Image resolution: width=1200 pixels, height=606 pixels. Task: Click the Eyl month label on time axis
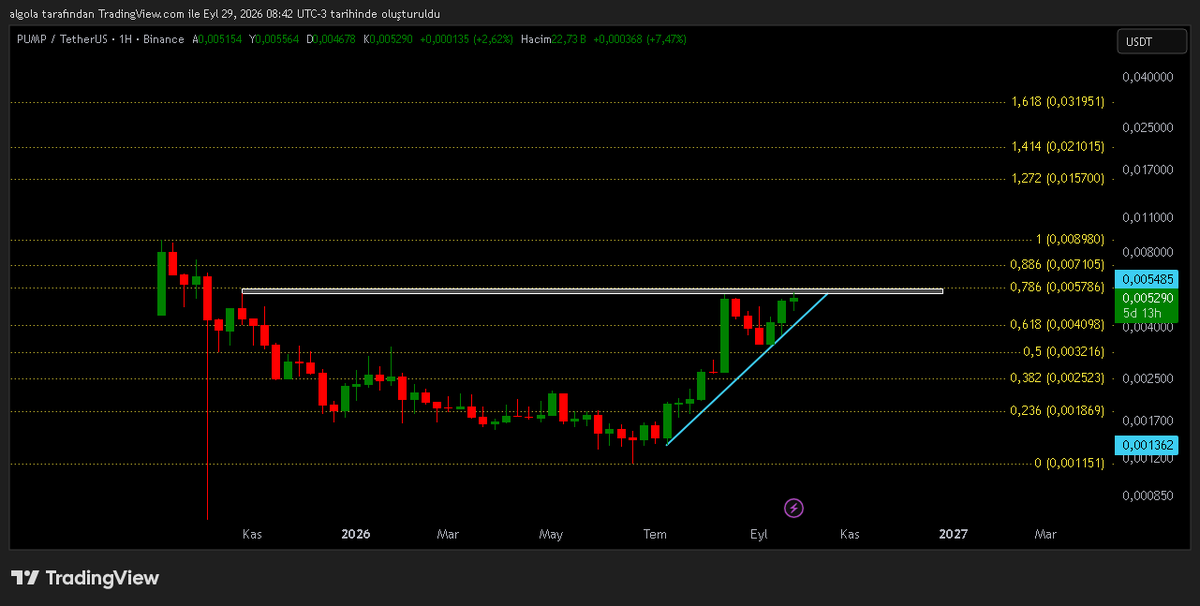click(x=759, y=535)
